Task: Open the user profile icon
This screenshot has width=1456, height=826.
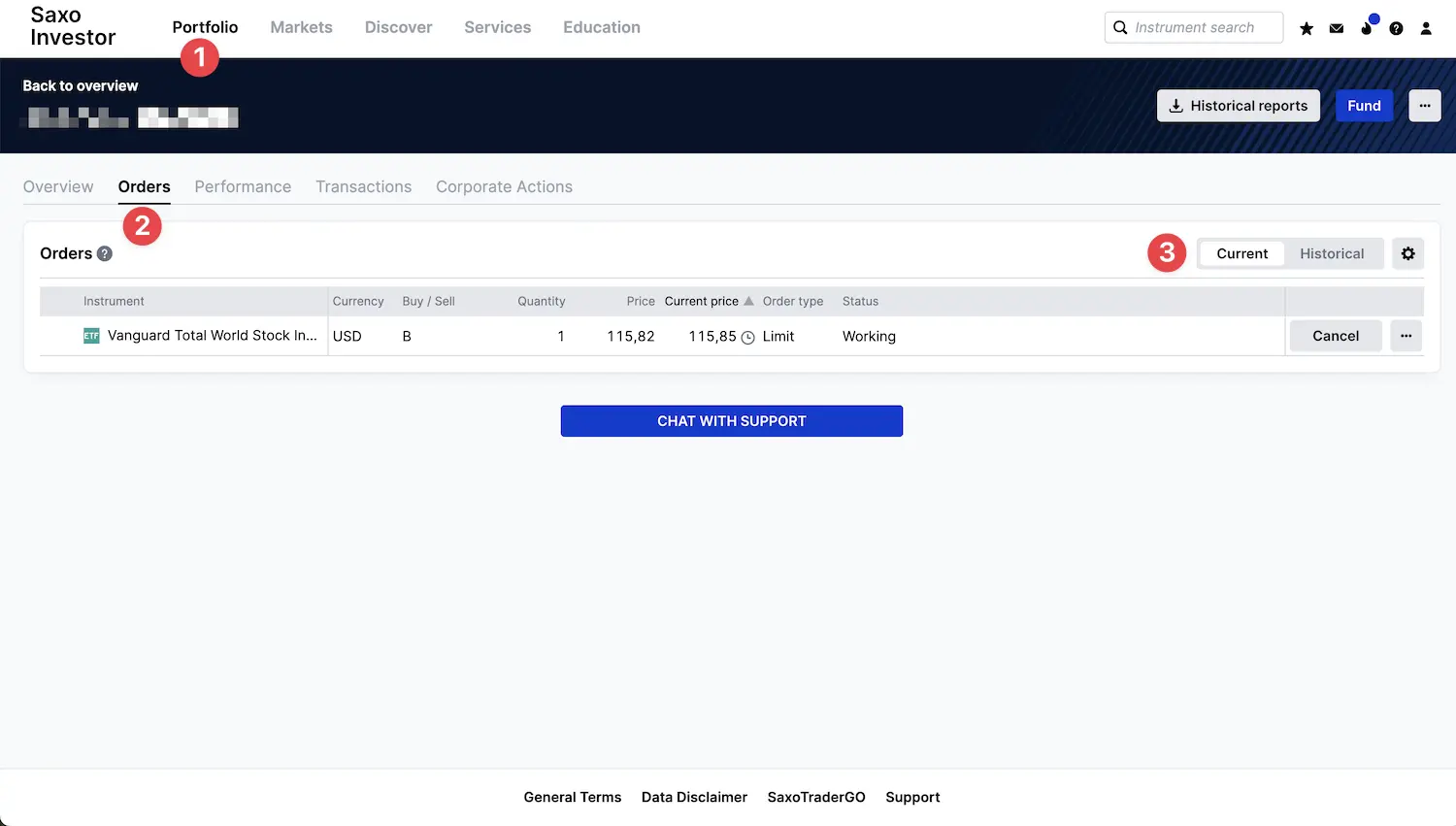Action: pyautogui.click(x=1426, y=28)
